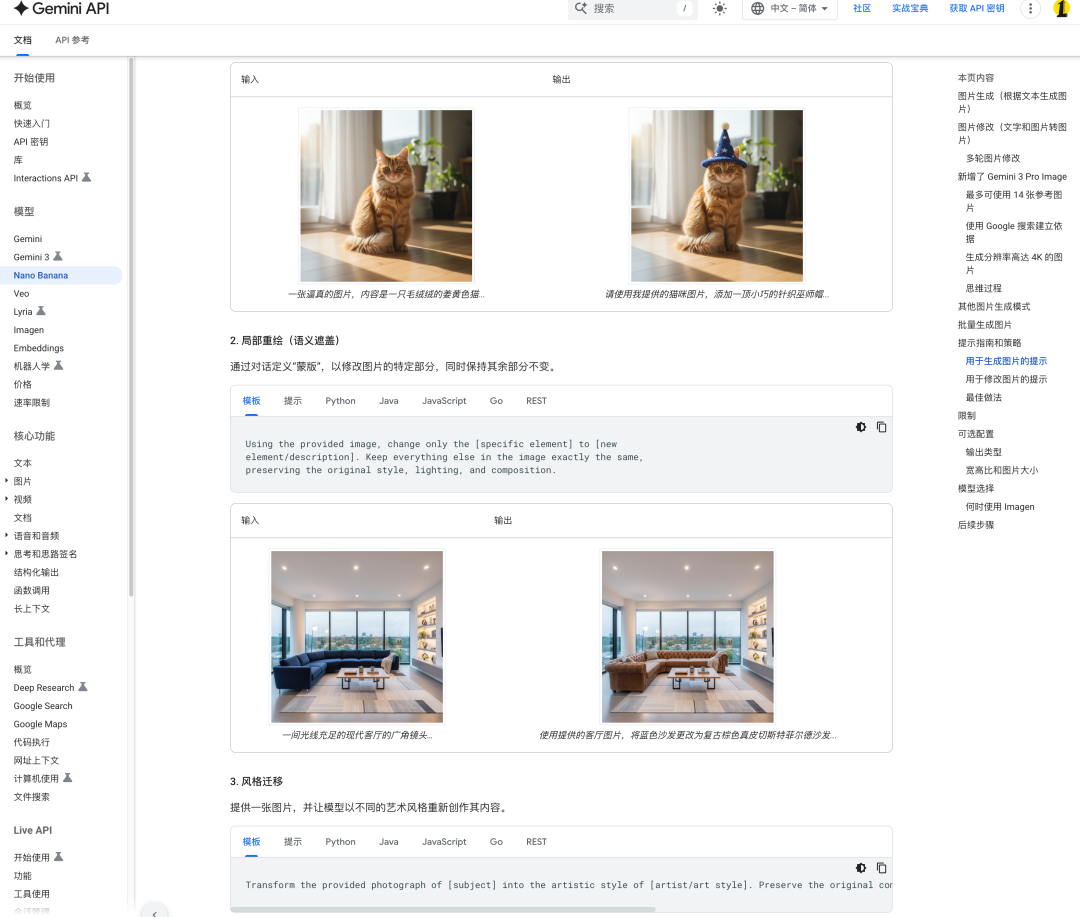Collapse the left sidebar with the arrow button
Image resolution: width=1080 pixels, height=917 pixels.
pyautogui.click(x=154, y=911)
